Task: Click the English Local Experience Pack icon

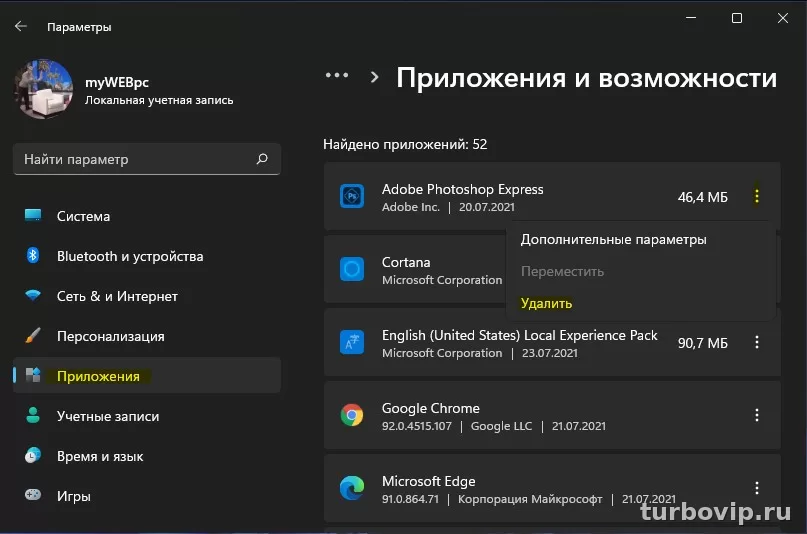Action: [352, 342]
